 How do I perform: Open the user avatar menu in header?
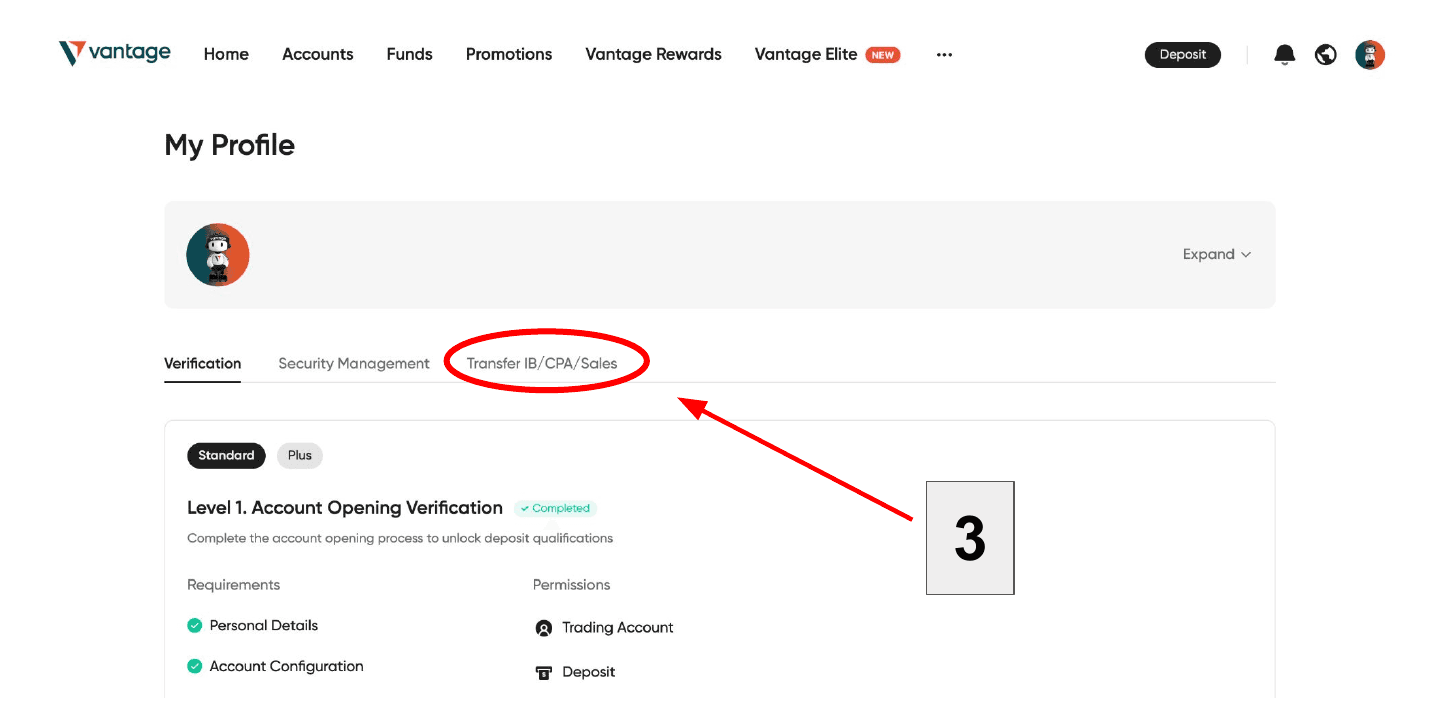pyautogui.click(x=1370, y=55)
